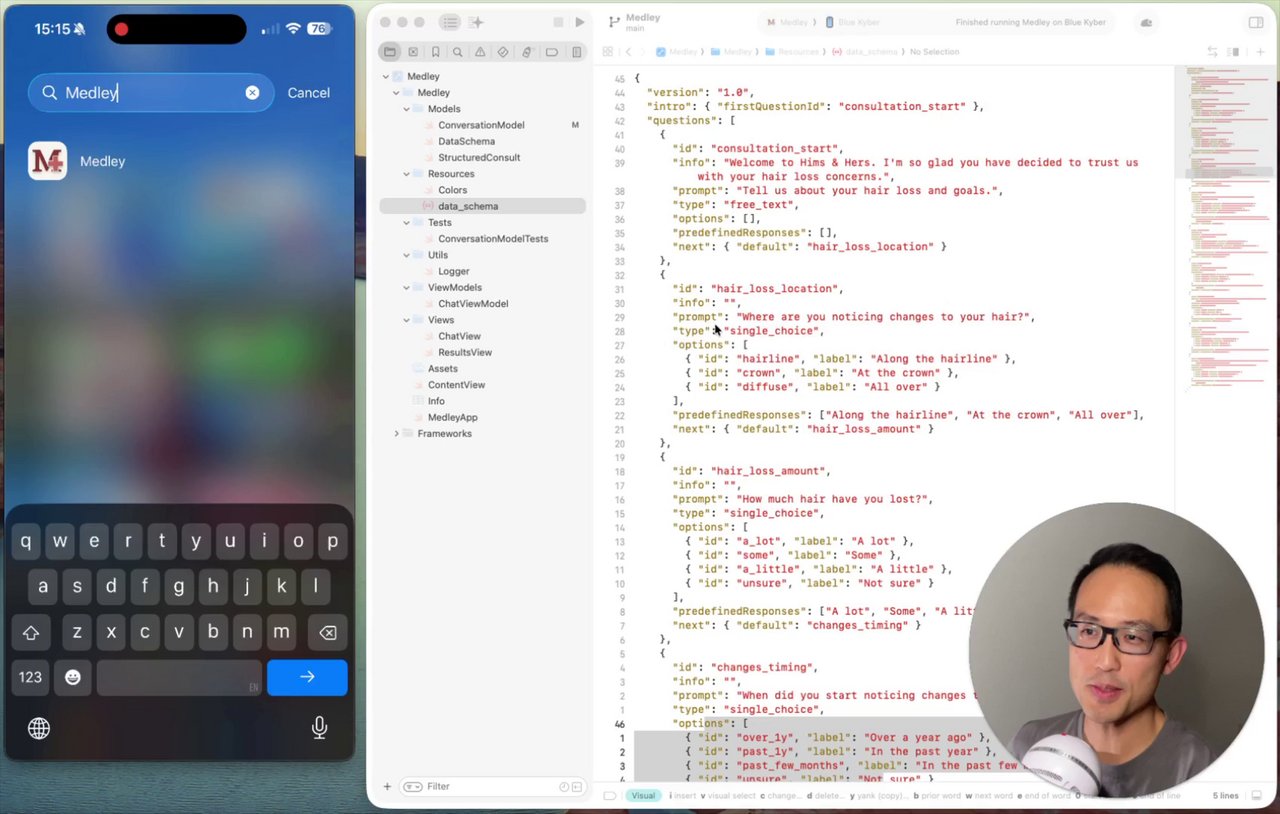Click the related items grid icon

click(x=607, y=52)
